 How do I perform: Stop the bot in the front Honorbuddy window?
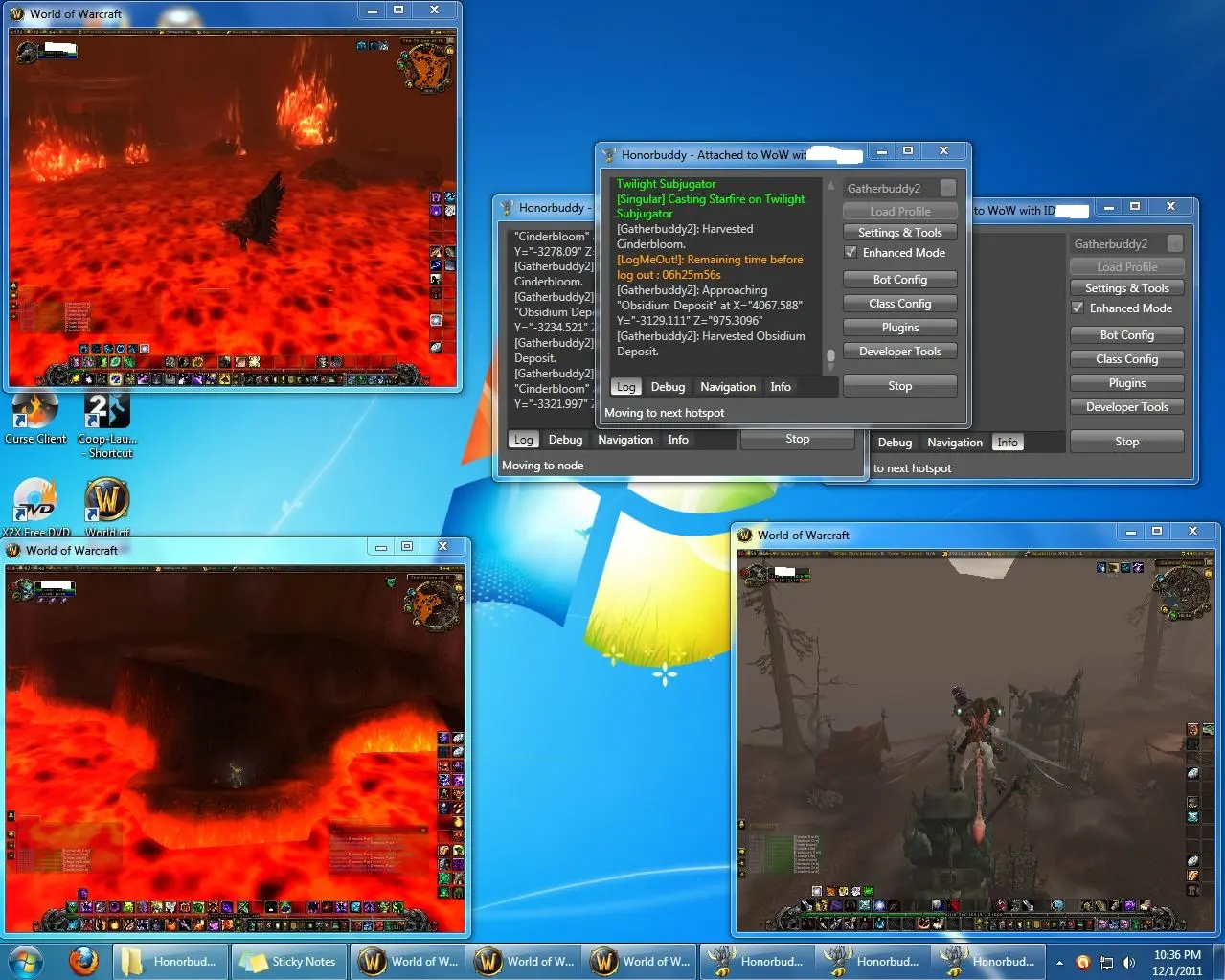pyautogui.click(x=899, y=386)
